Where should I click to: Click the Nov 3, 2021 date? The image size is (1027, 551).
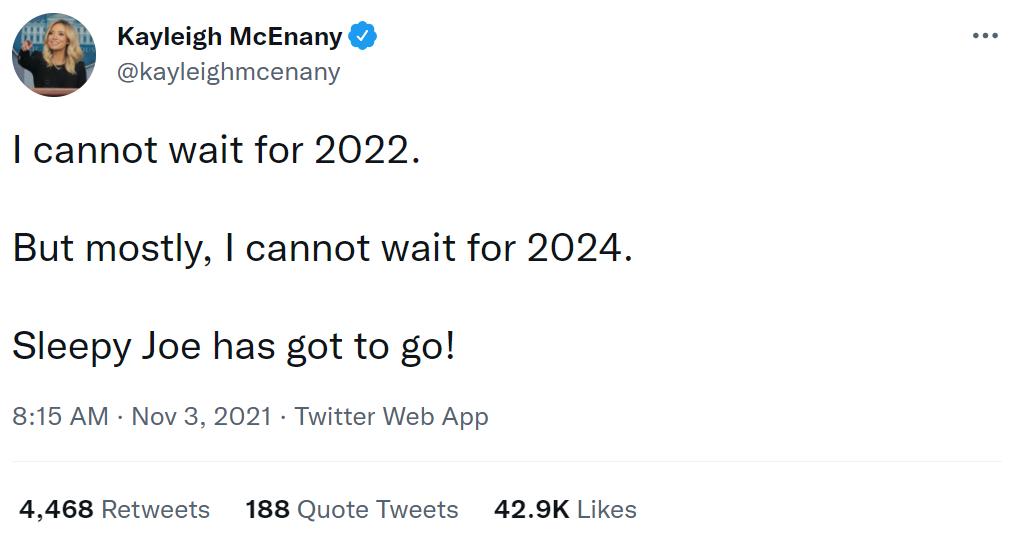tap(201, 416)
